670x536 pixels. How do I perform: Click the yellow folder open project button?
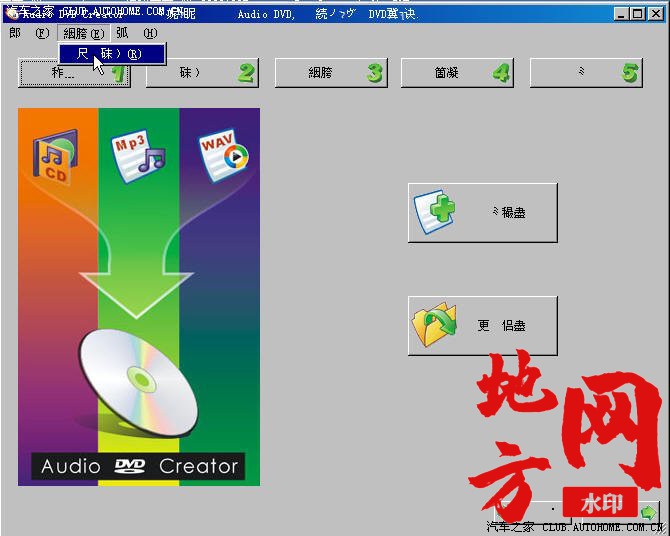coord(483,325)
